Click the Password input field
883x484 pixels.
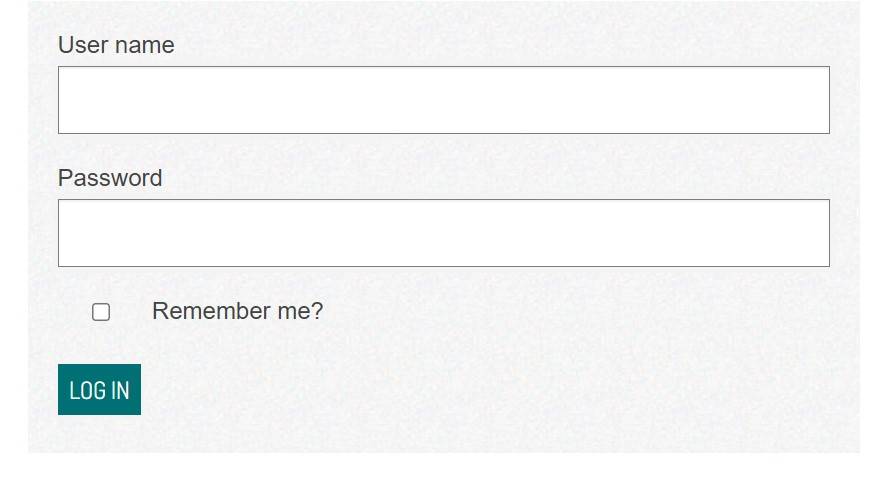tap(443, 233)
